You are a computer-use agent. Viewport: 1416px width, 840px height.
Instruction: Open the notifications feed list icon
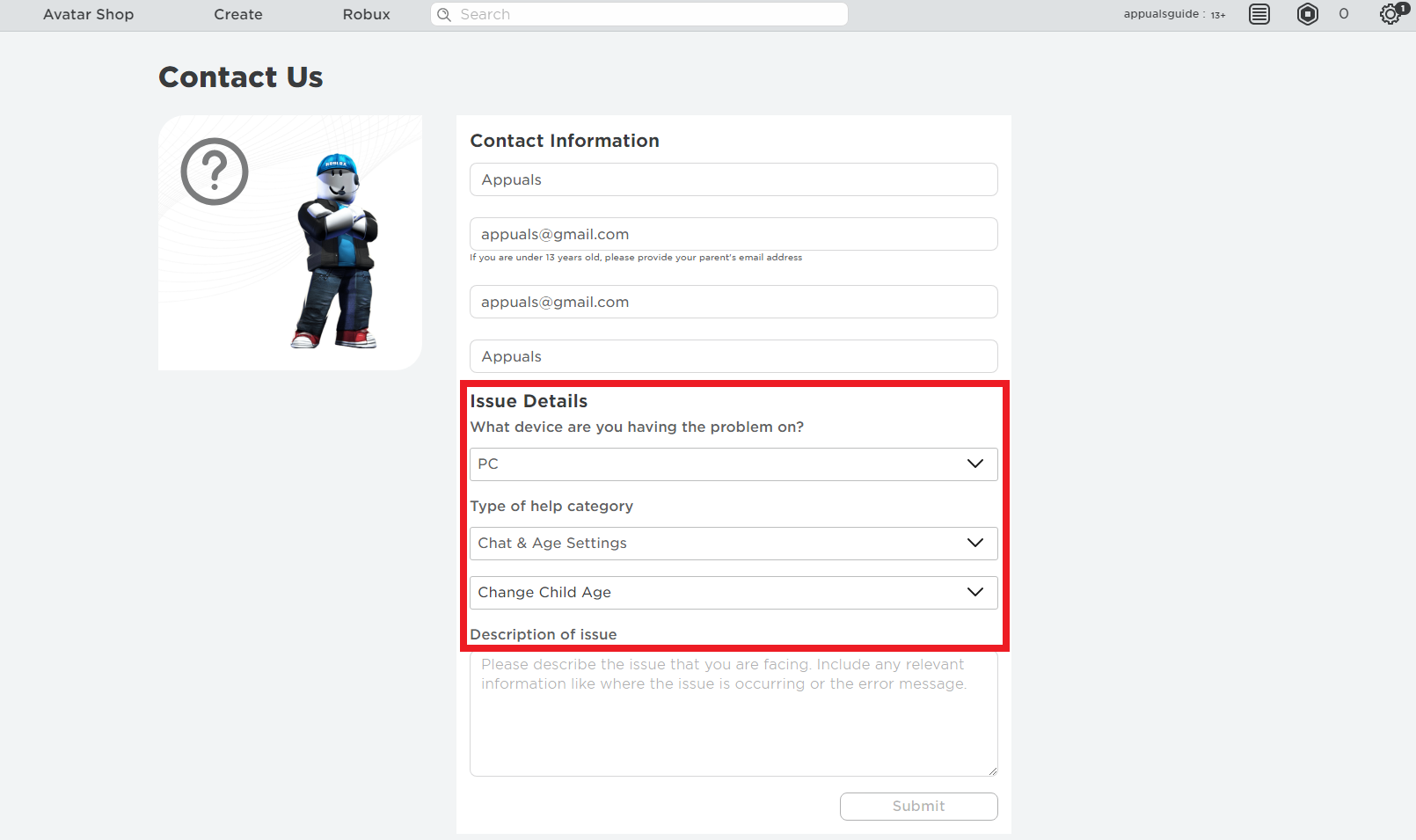(x=1259, y=14)
